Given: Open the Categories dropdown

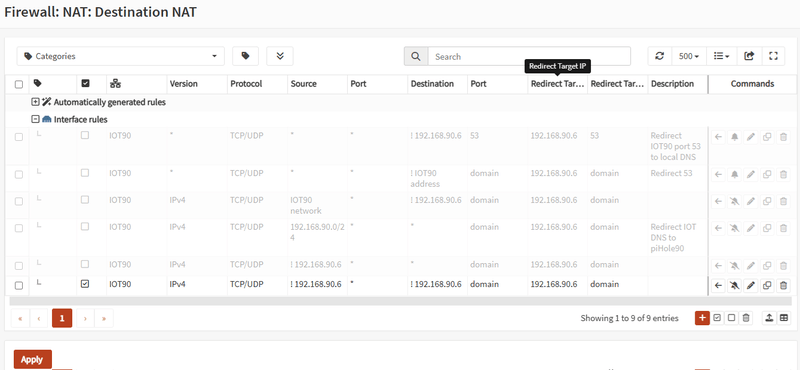Looking at the screenshot, I should pyautogui.click(x=120, y=56).
